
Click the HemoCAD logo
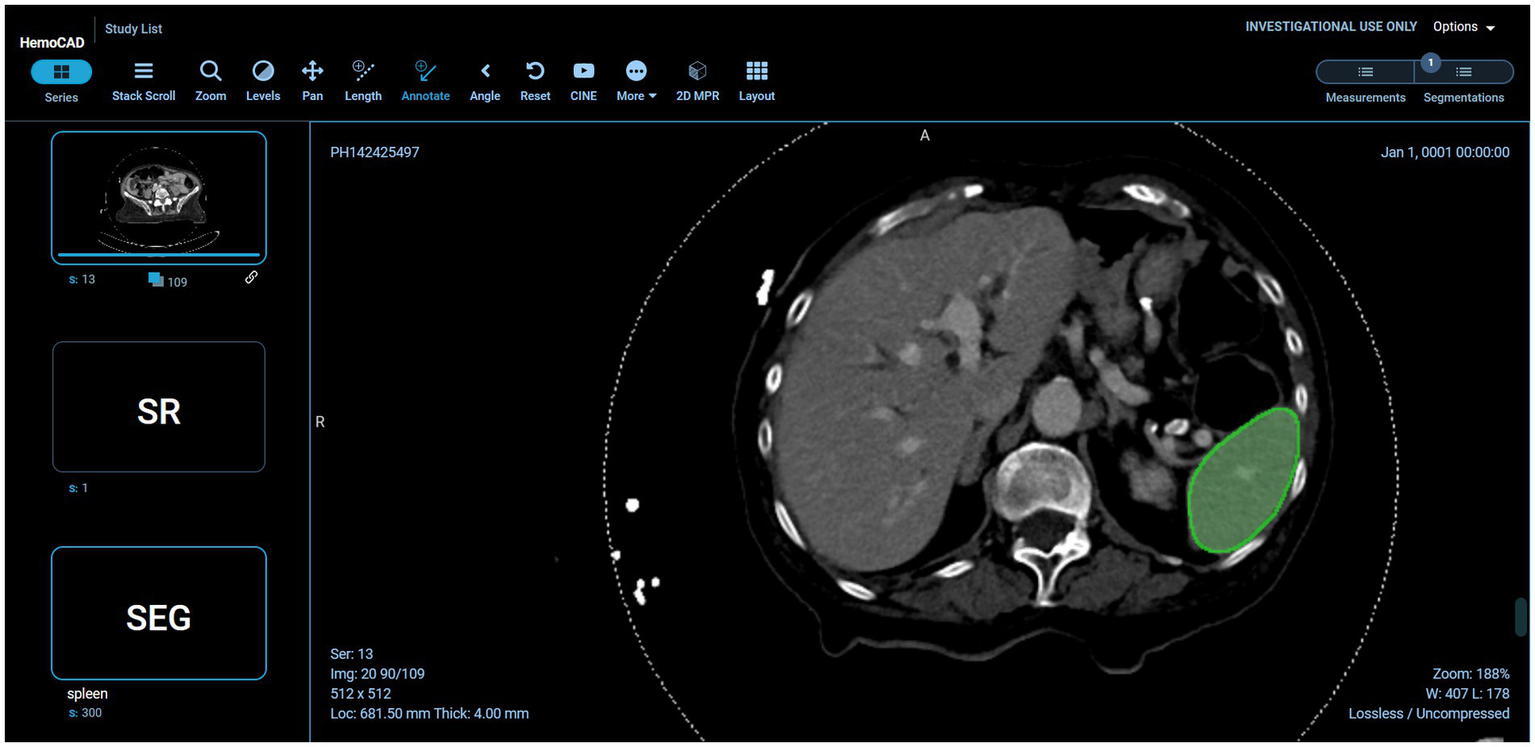coord(52,43)
